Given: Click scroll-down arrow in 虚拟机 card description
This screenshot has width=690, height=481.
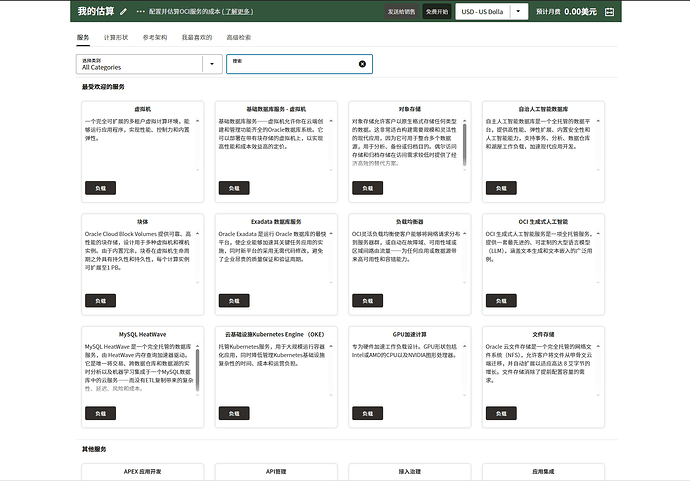Looking at the screenshot, I should pos(198,170).
